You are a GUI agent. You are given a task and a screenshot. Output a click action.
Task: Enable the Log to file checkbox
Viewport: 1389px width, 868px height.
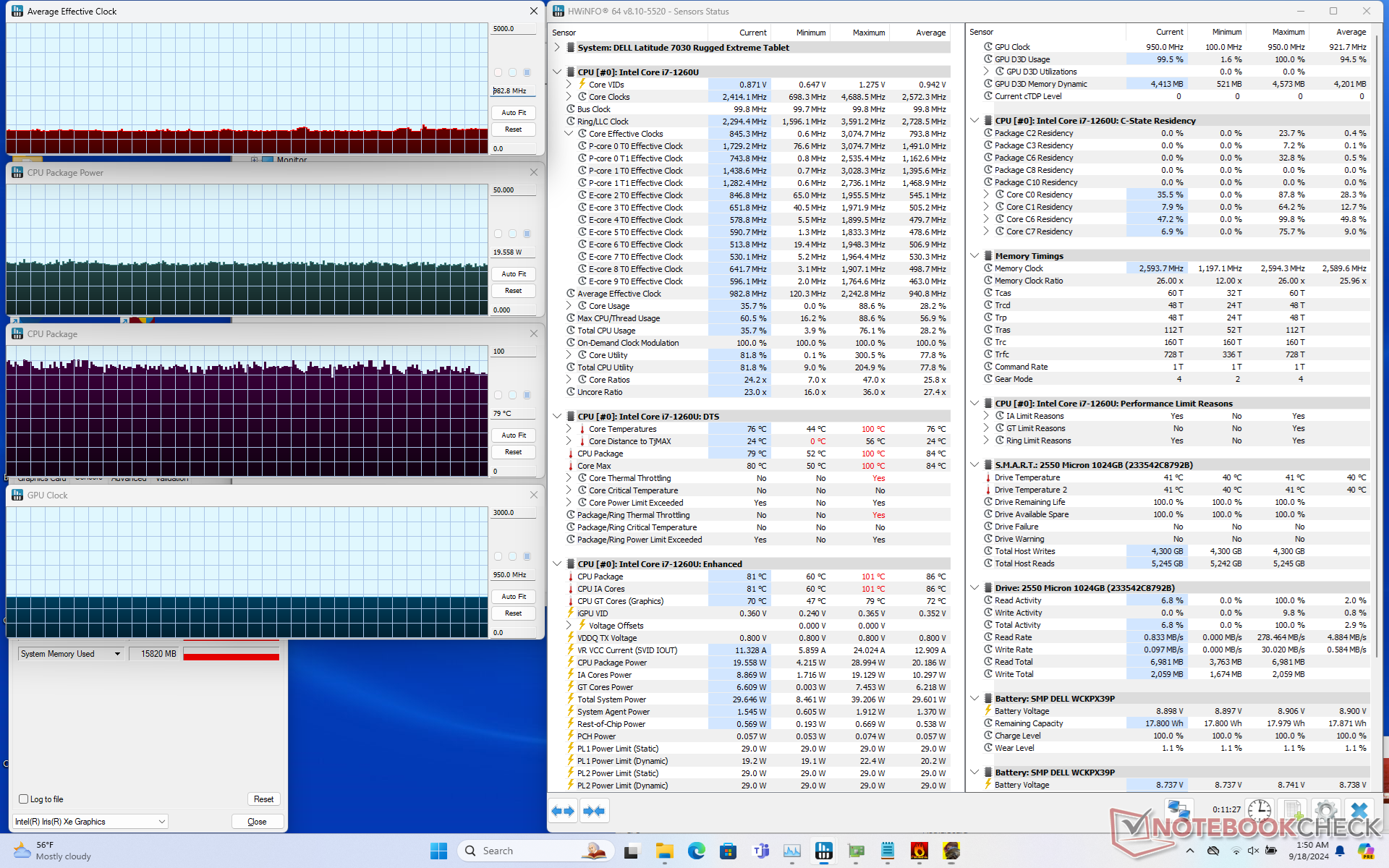pos(24,799)
